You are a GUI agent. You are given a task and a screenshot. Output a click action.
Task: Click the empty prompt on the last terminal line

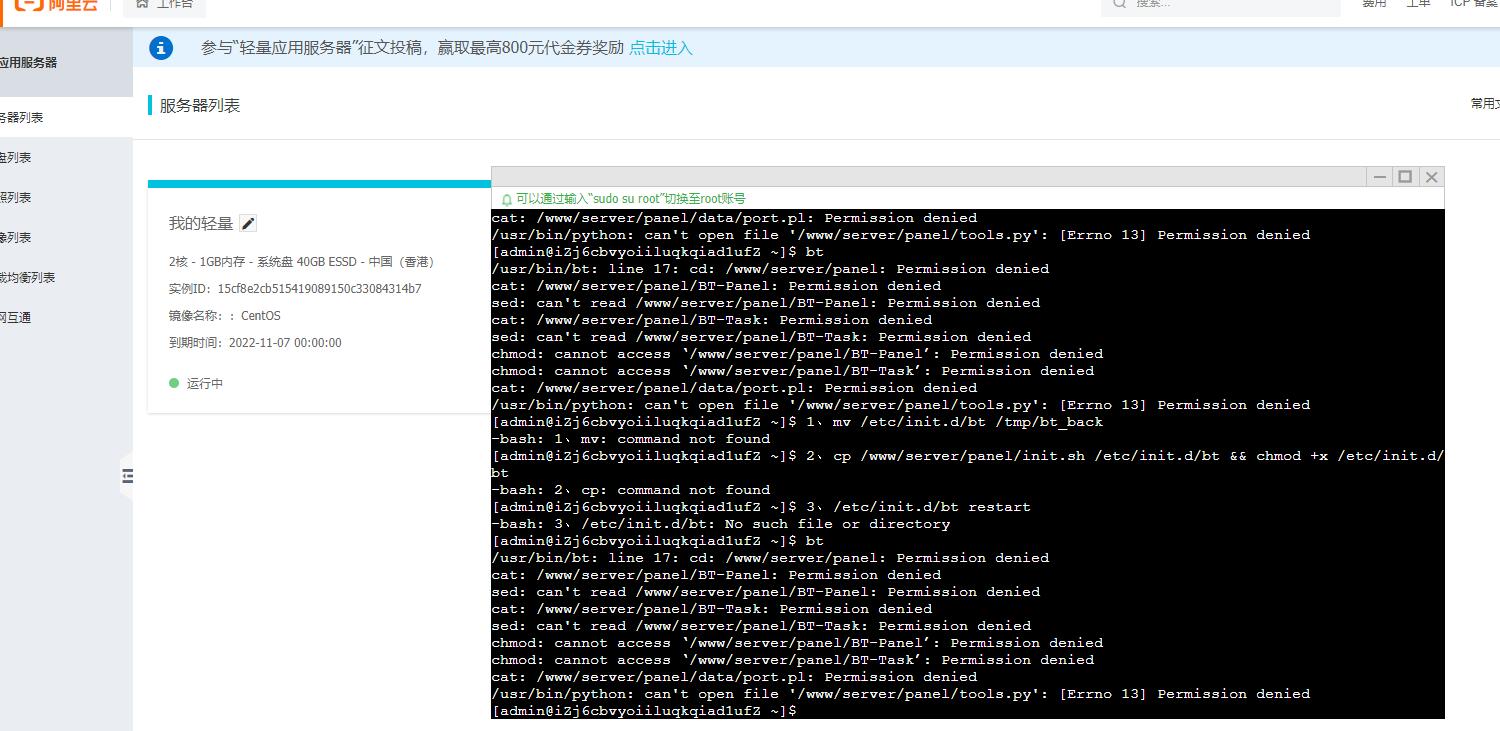[x=644, y=711]
